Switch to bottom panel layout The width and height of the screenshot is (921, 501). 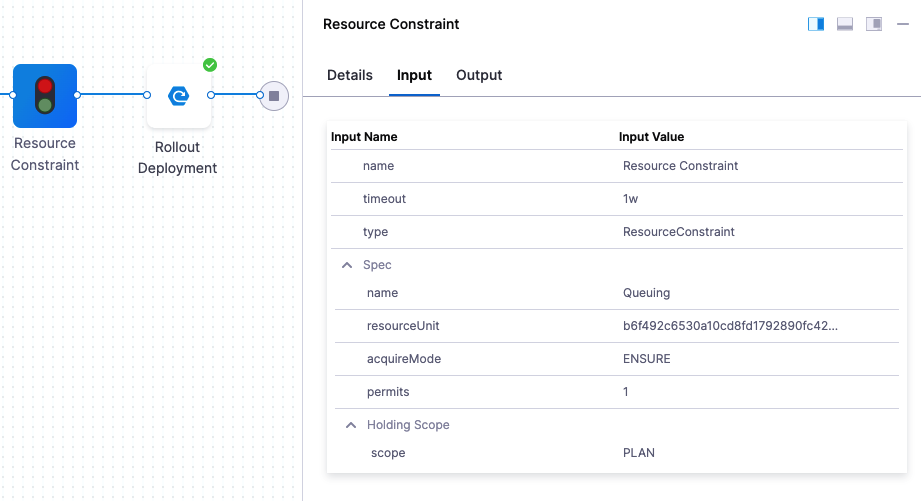tap(845, 24)
